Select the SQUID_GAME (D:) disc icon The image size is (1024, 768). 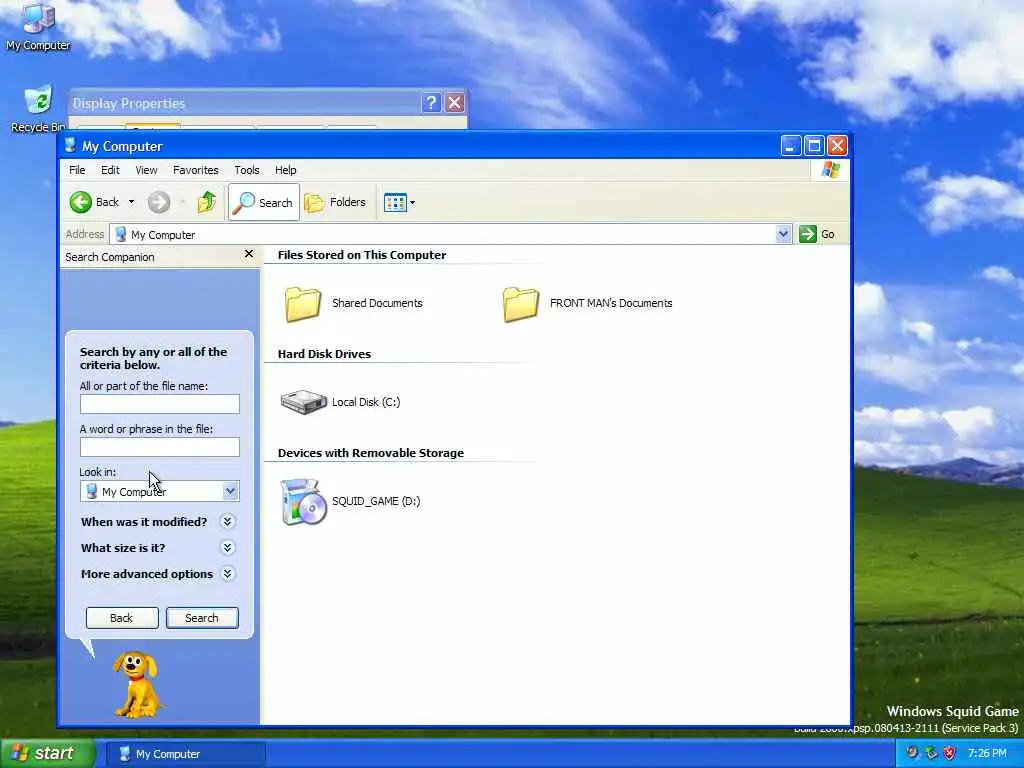coord(303,502)
